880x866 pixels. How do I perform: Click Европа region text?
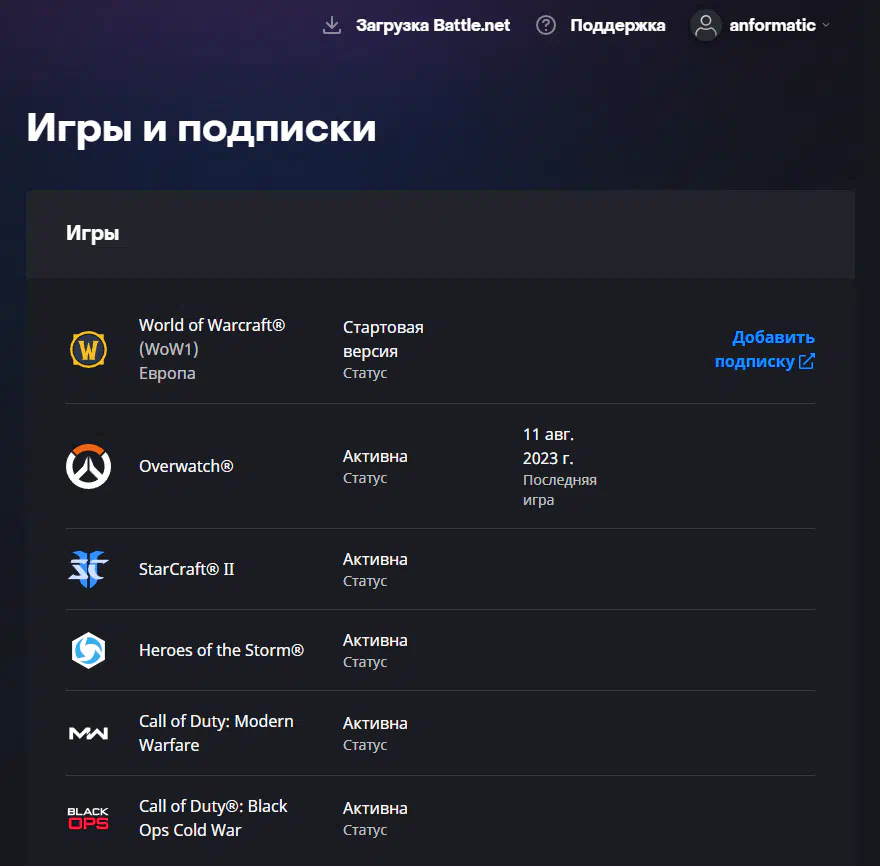pyautogui.click(x=167, y=373)
